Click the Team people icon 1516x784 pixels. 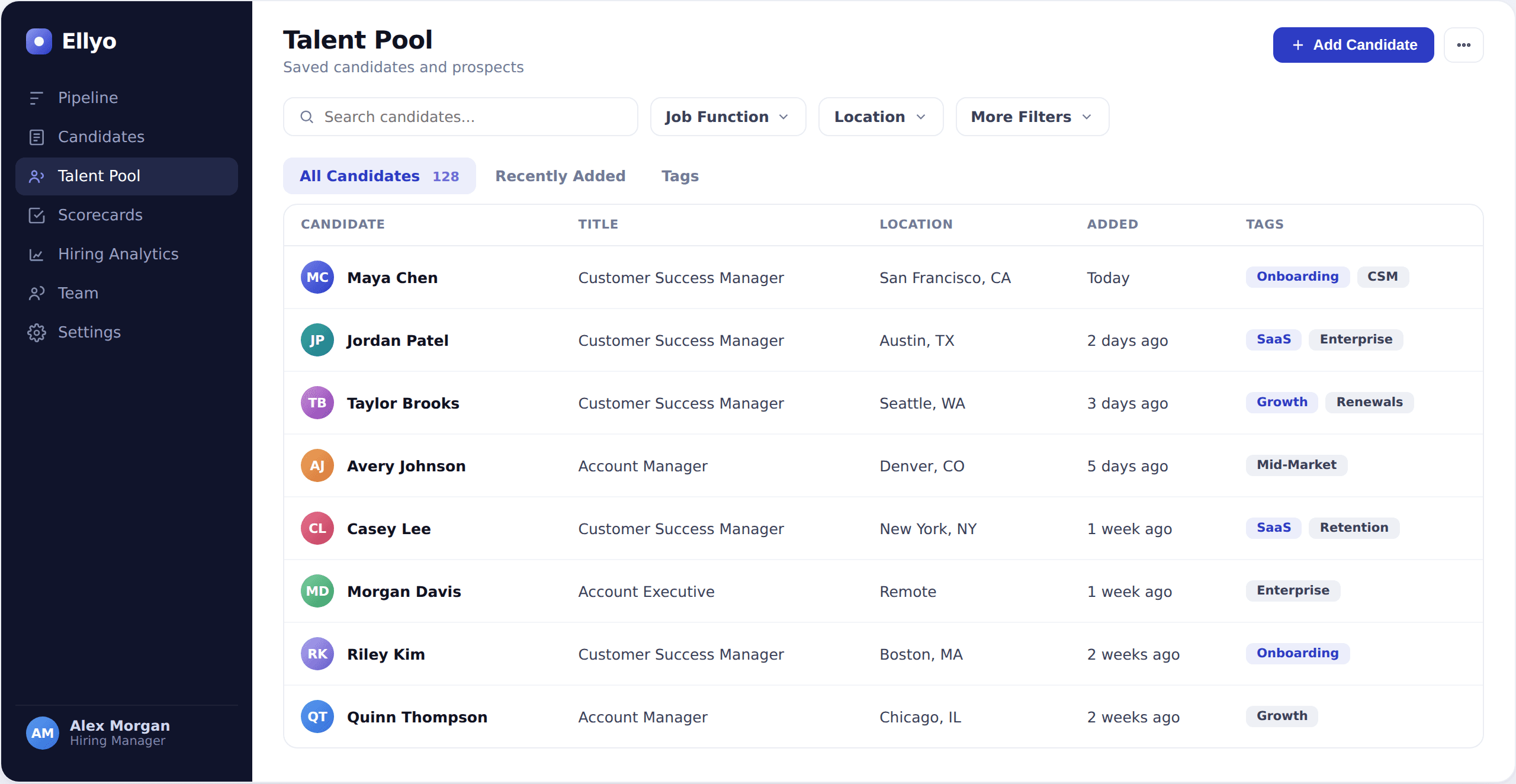pos(37,293)
